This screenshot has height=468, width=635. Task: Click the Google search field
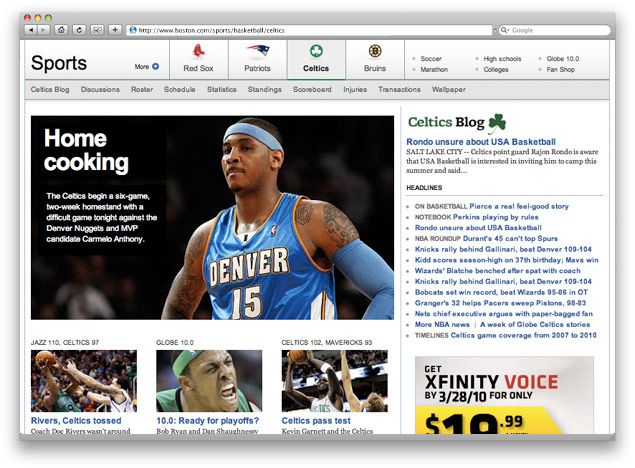[x=554, y=30]
